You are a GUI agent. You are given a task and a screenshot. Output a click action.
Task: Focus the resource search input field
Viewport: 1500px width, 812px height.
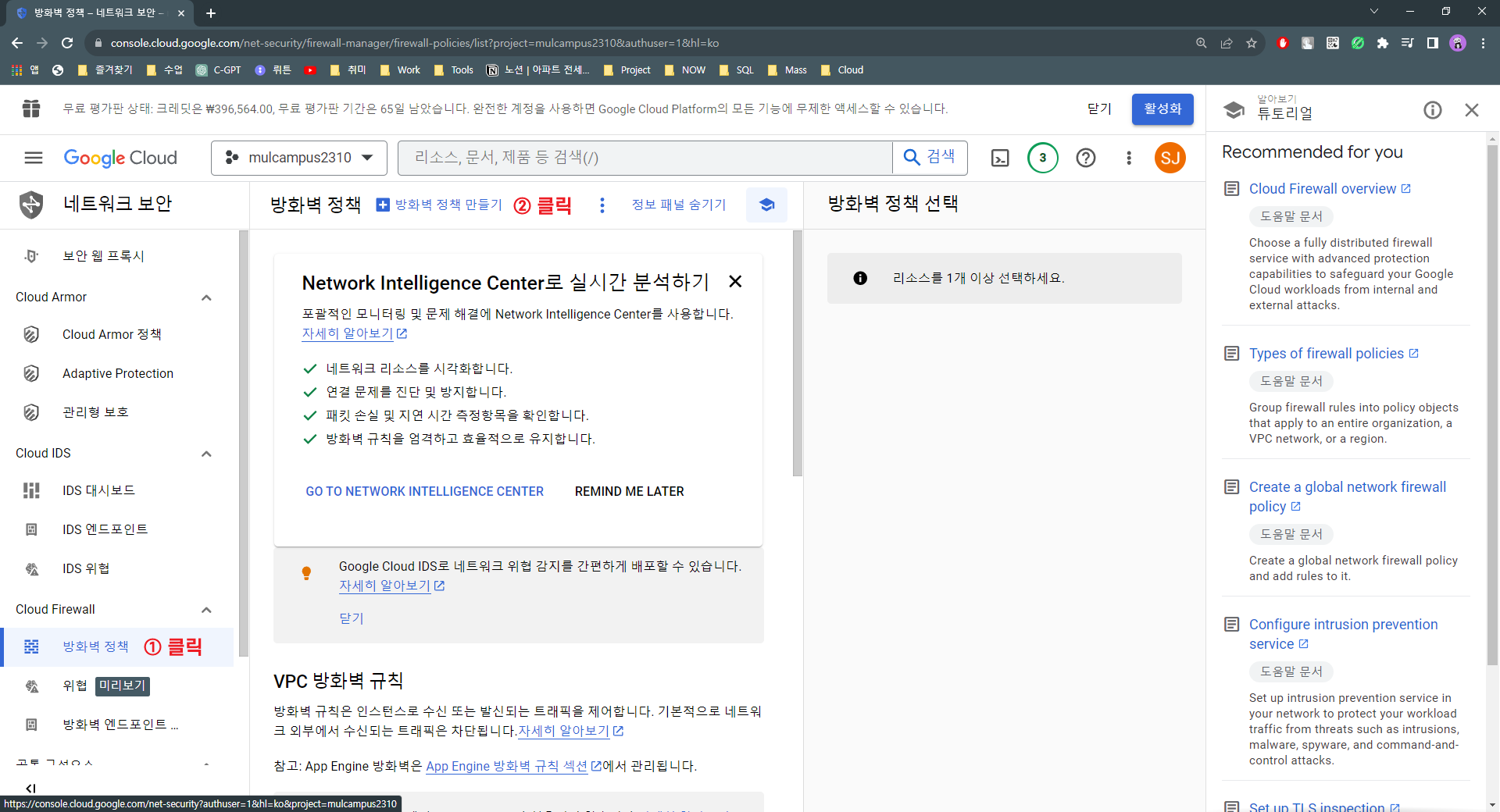pyautogui.click(x=645, y=158)
